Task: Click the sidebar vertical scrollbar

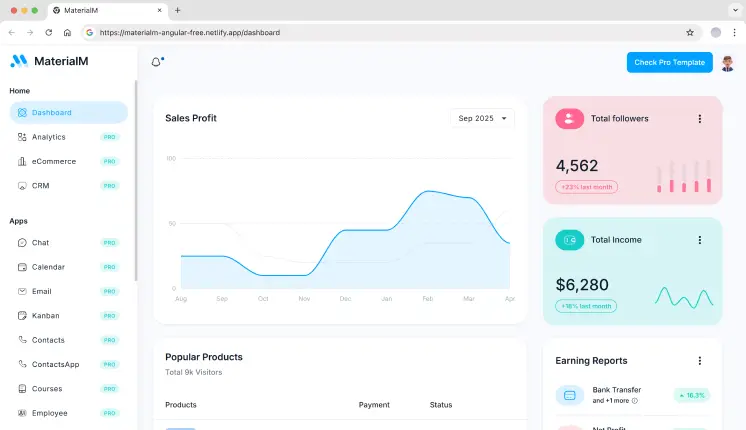Action: [136, 181]
